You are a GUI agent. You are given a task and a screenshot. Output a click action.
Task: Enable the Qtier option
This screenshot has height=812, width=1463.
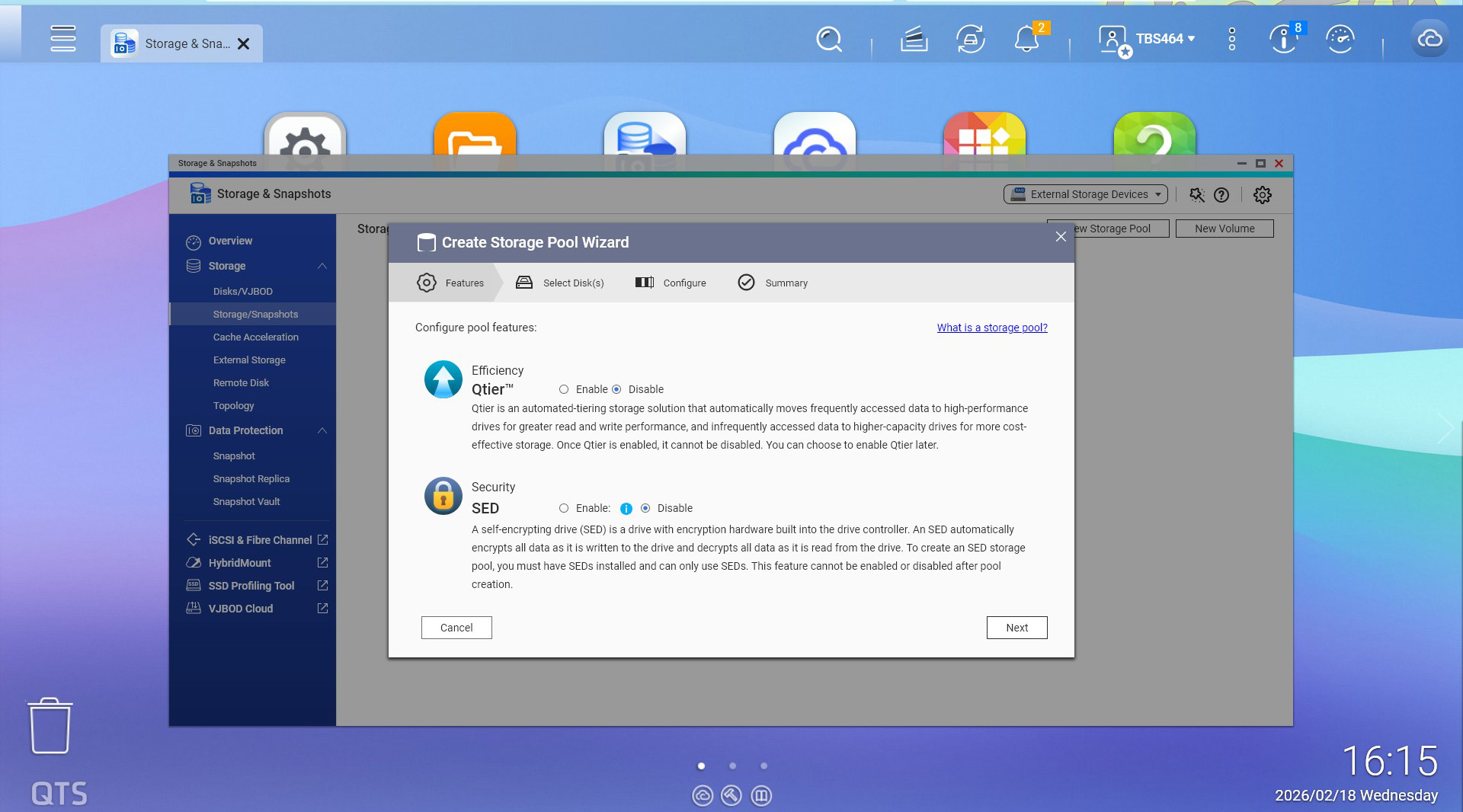coord(564,390)
